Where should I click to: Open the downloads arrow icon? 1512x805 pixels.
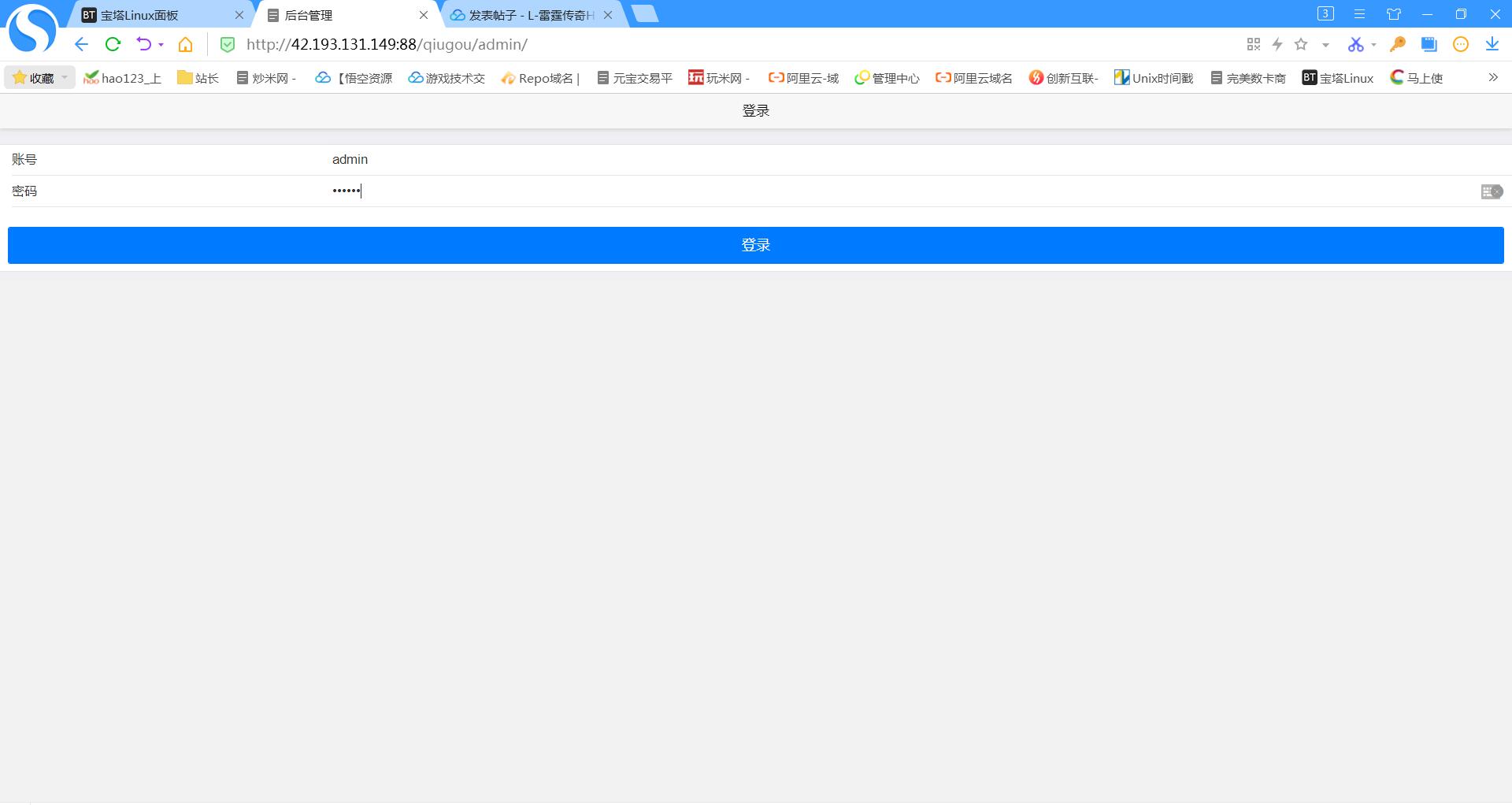[1492, 45]
